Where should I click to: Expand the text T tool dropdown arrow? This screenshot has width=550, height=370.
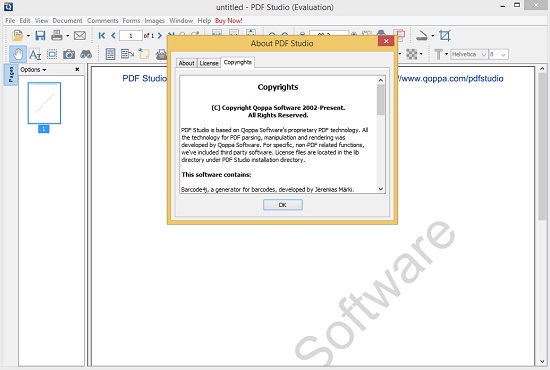click(447, 54)
